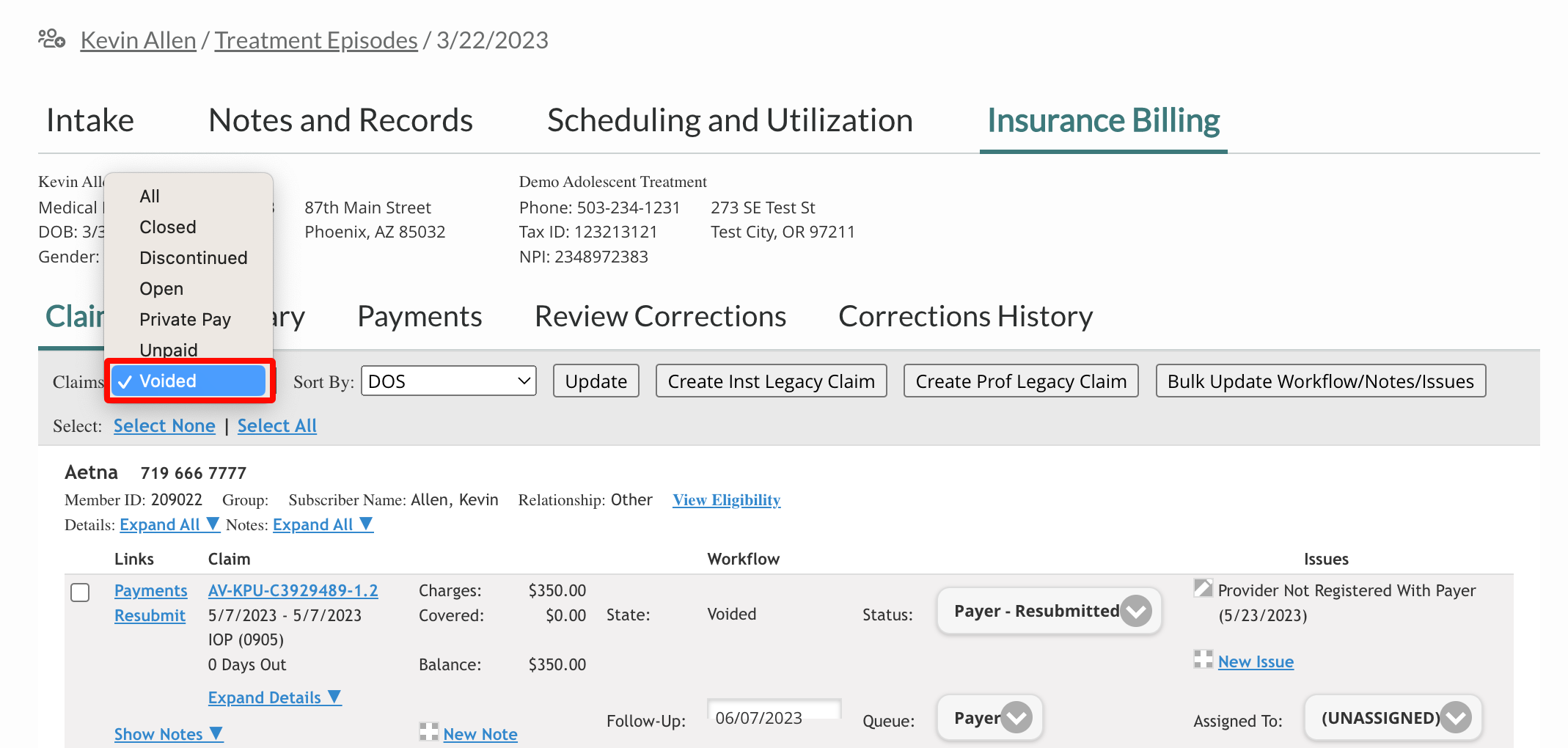Open the Sort By DOS dropdown
Viewport: 1568px width, 748px height.
click(x=448, y=381)
